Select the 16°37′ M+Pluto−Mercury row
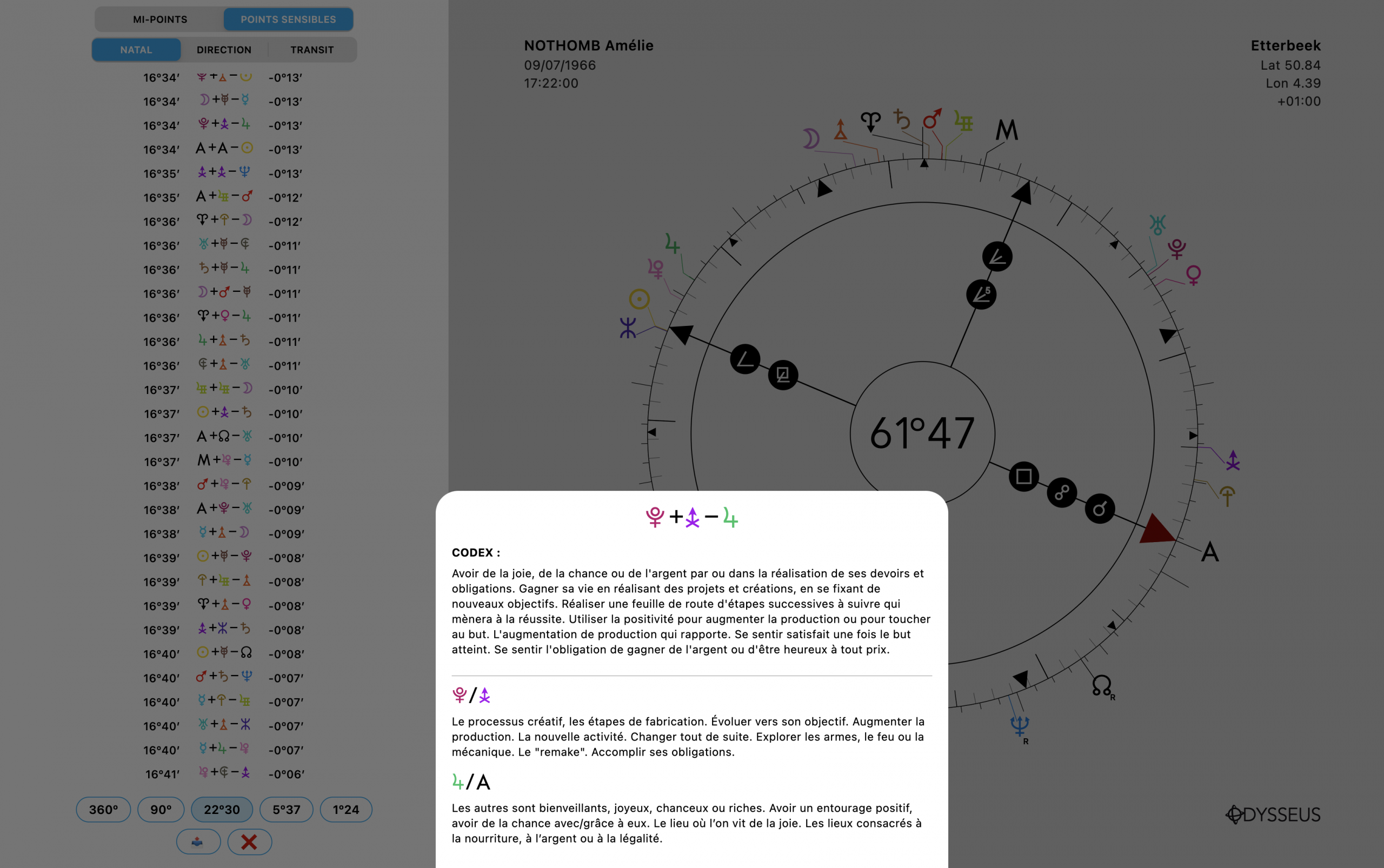This screenshot has width=1384, height=868. click(x=224, y=461)
